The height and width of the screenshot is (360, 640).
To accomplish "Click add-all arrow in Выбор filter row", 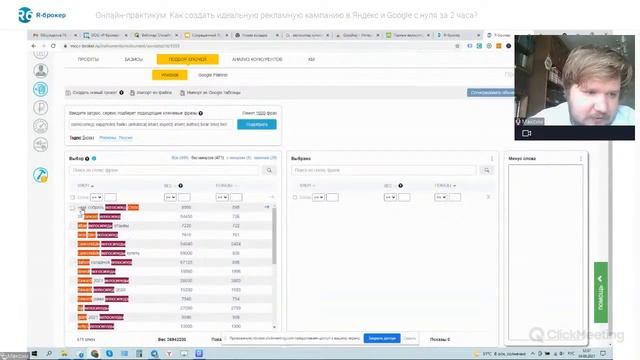I will coord(272,197).
